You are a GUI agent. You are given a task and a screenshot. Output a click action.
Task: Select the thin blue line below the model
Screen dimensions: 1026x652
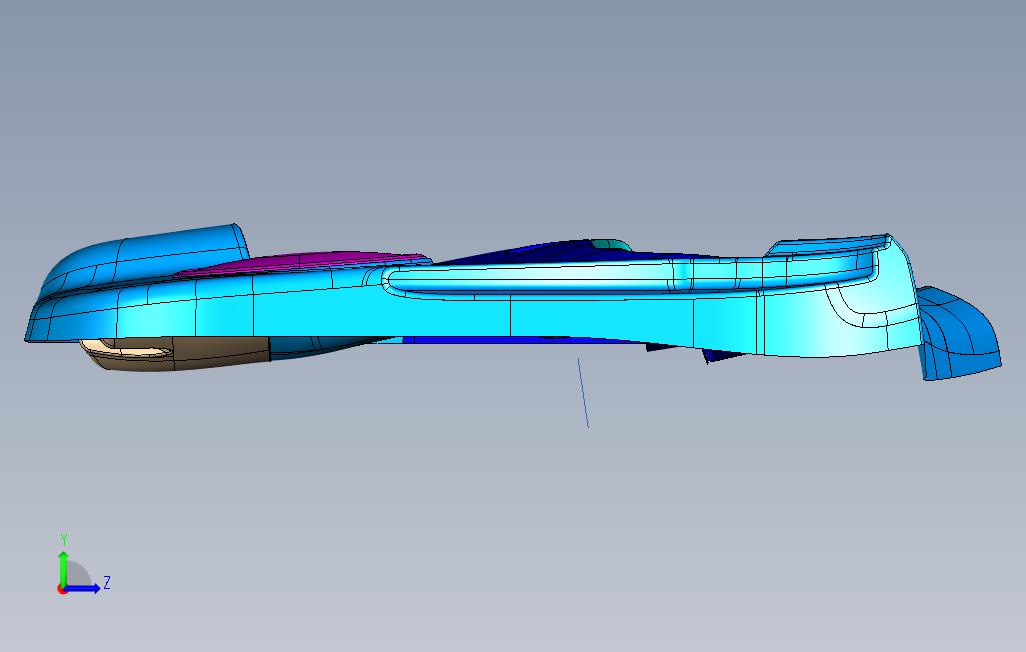(583, 393)
